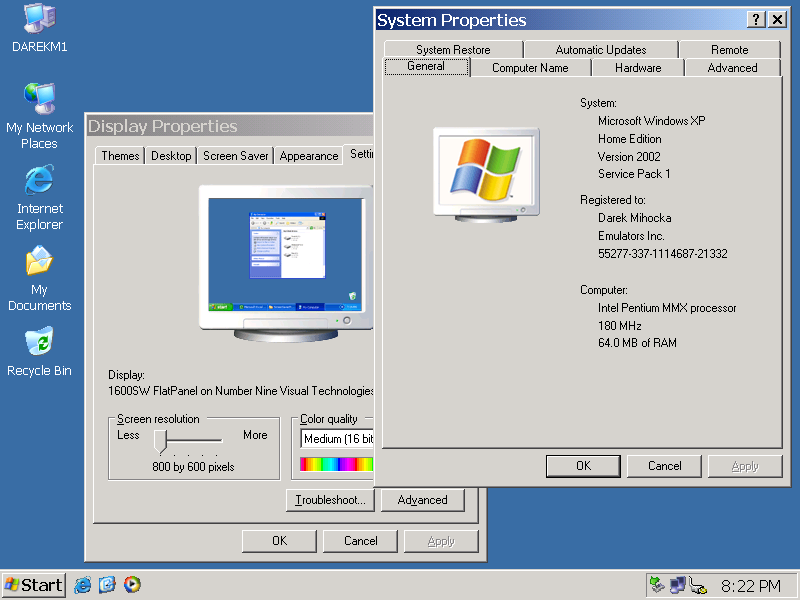Switch to Themes tab in Display Properties
The height and width of the screenshot is (600, 800).
point(120,156)
